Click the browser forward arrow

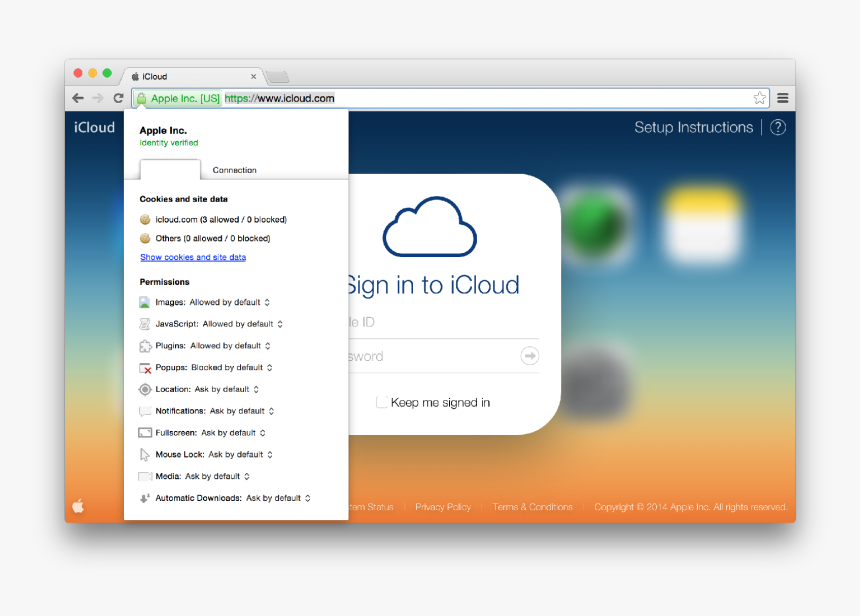tap(98, 98)
